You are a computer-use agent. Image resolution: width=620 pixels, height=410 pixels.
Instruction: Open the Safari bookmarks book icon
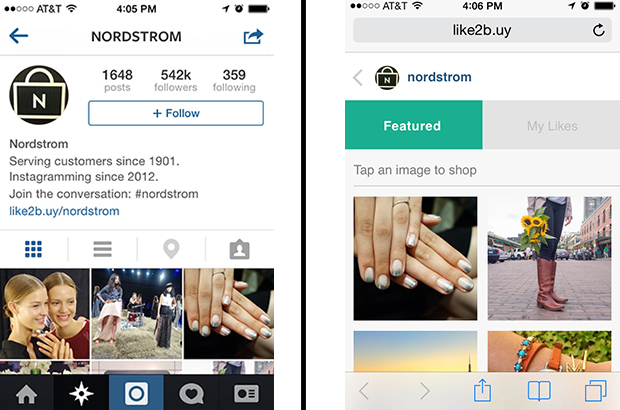click(x=539, y=391)
